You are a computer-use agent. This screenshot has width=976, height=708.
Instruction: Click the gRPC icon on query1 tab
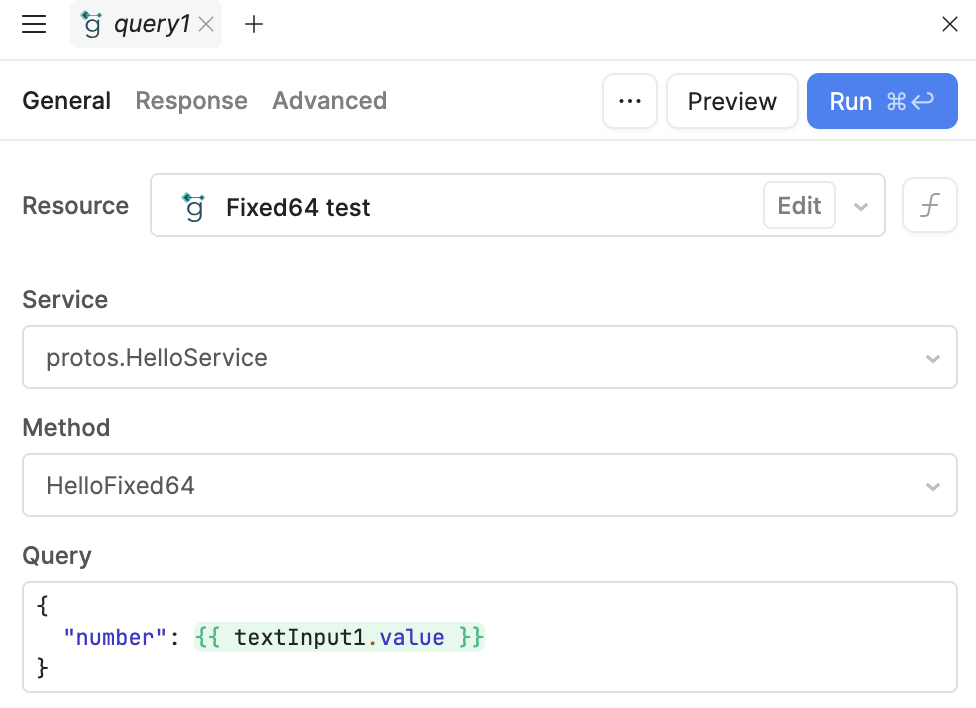click(x=92, y=24)
